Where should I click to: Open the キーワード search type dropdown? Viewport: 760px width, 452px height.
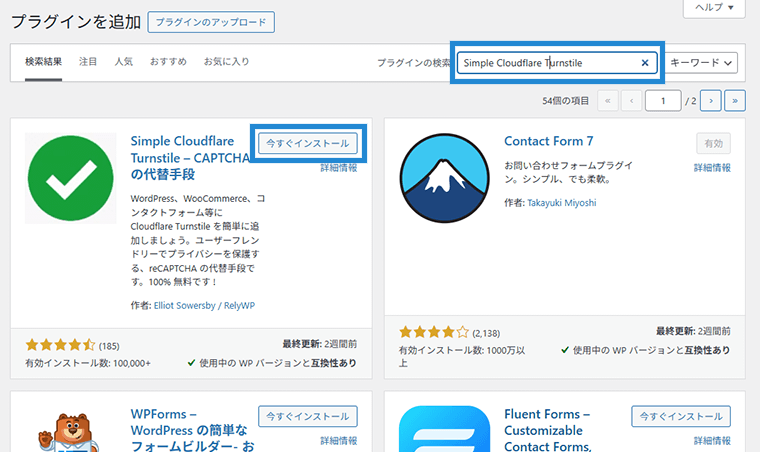click(701, 63)
